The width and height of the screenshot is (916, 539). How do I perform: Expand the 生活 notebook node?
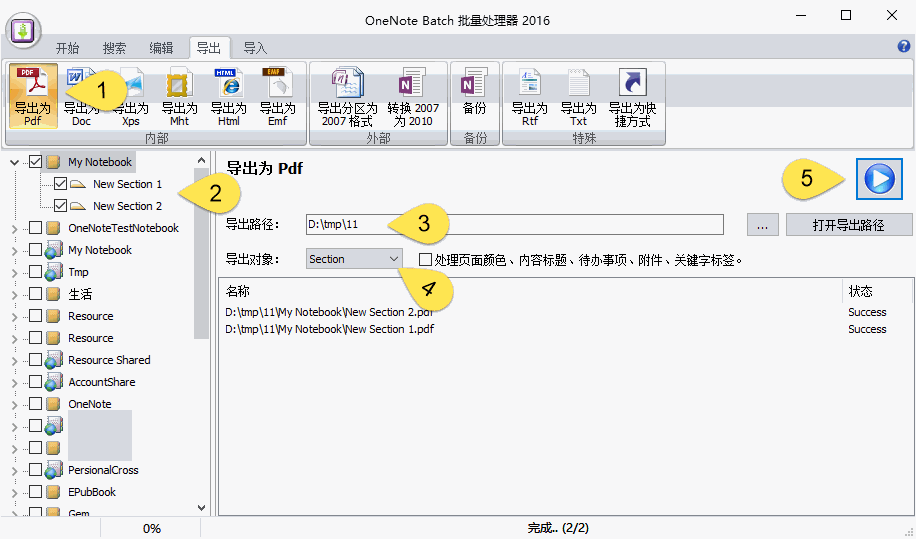(x=15, y=294)
